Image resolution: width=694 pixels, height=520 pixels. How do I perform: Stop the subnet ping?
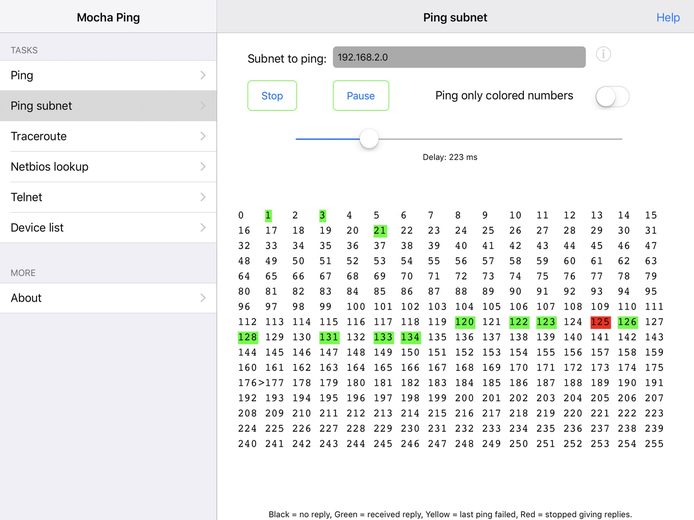(272, 96)
